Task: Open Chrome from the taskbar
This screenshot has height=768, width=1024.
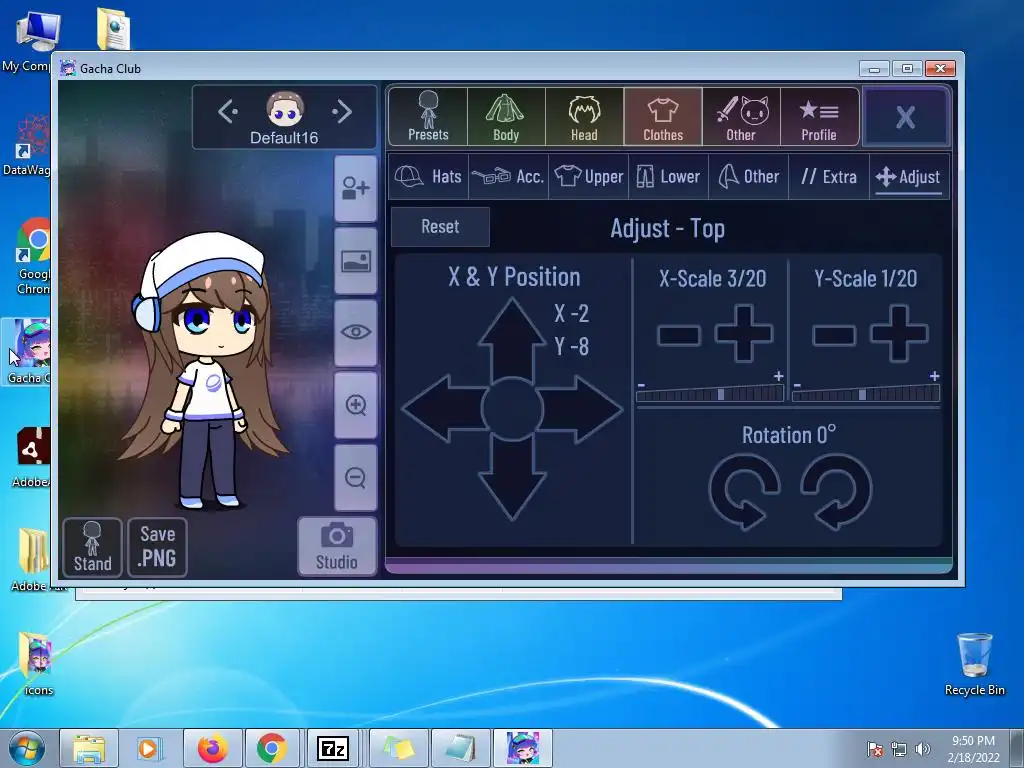Action: click(x=272, y=748)
